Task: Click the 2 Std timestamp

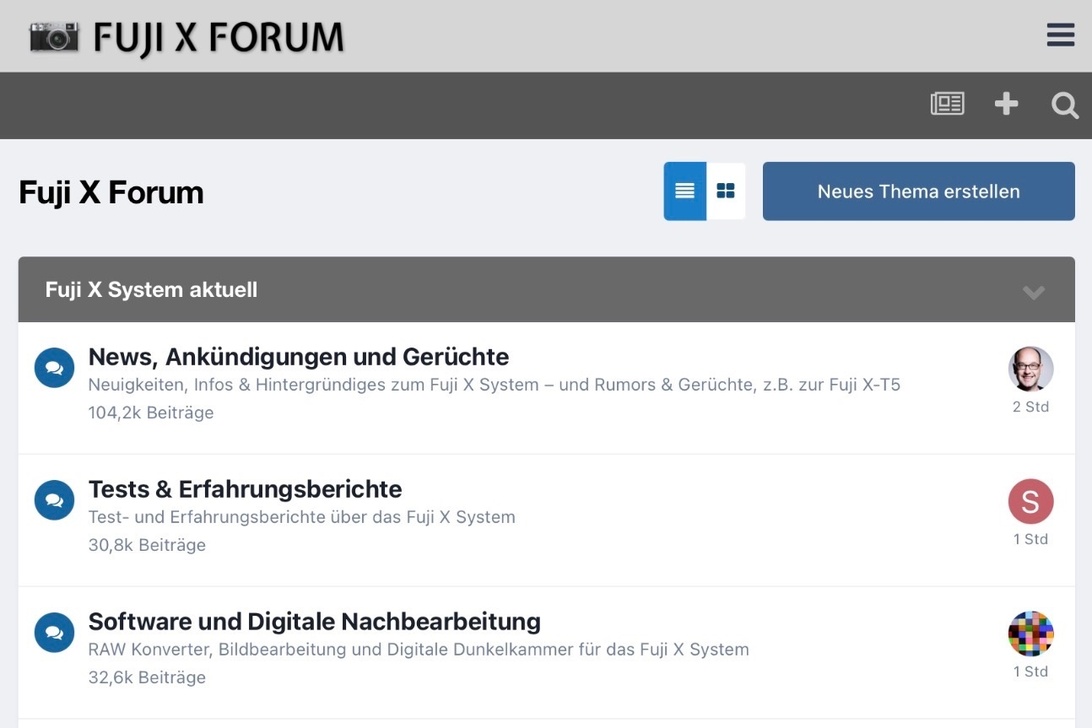Action: coord(1030,407)
